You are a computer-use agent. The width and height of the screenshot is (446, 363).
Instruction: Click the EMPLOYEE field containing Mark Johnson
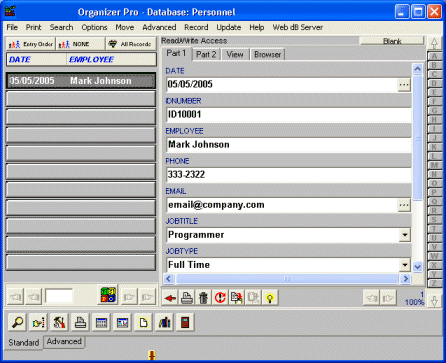pos(288,145)
